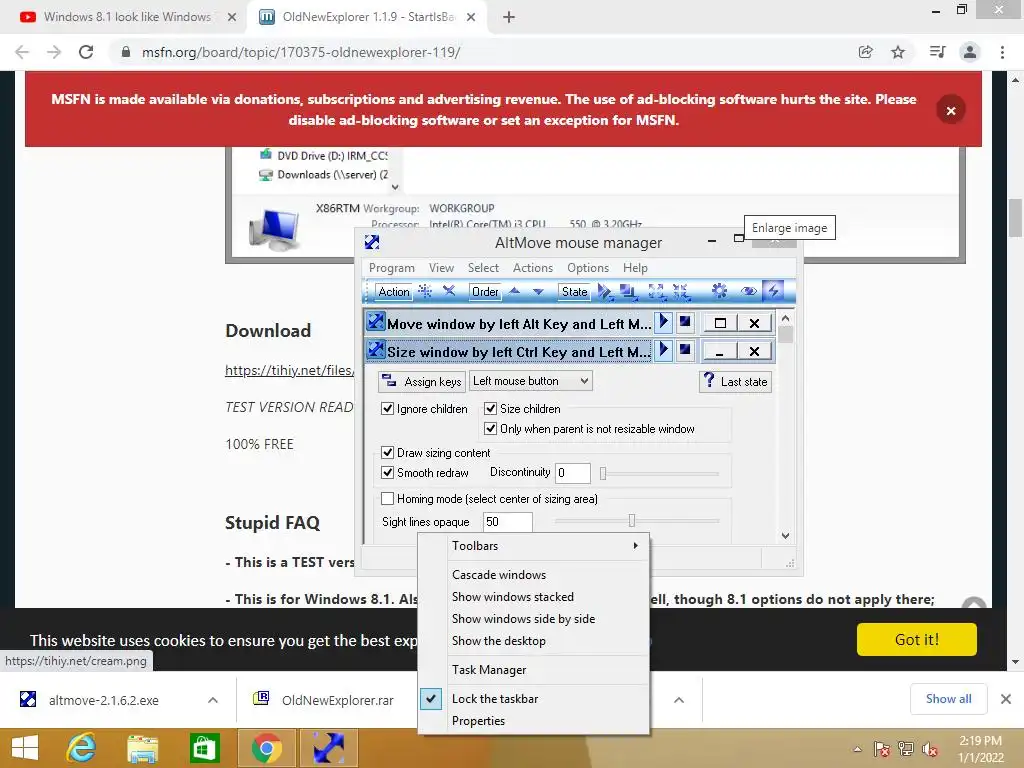The image size is (1024, 768).
Task: Expand the Move window action row panel
Action: click(720, 323)
